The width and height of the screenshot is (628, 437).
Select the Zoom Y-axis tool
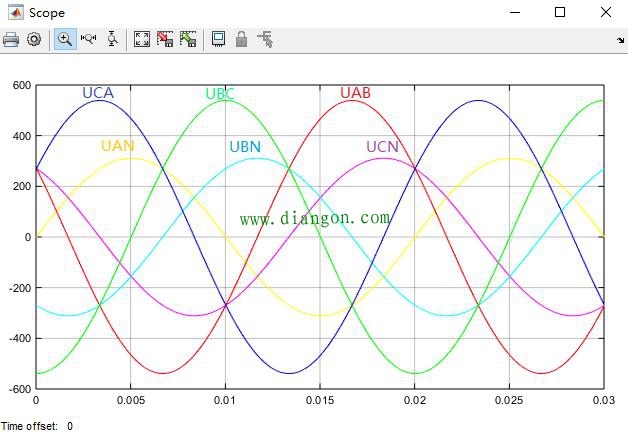111,40
